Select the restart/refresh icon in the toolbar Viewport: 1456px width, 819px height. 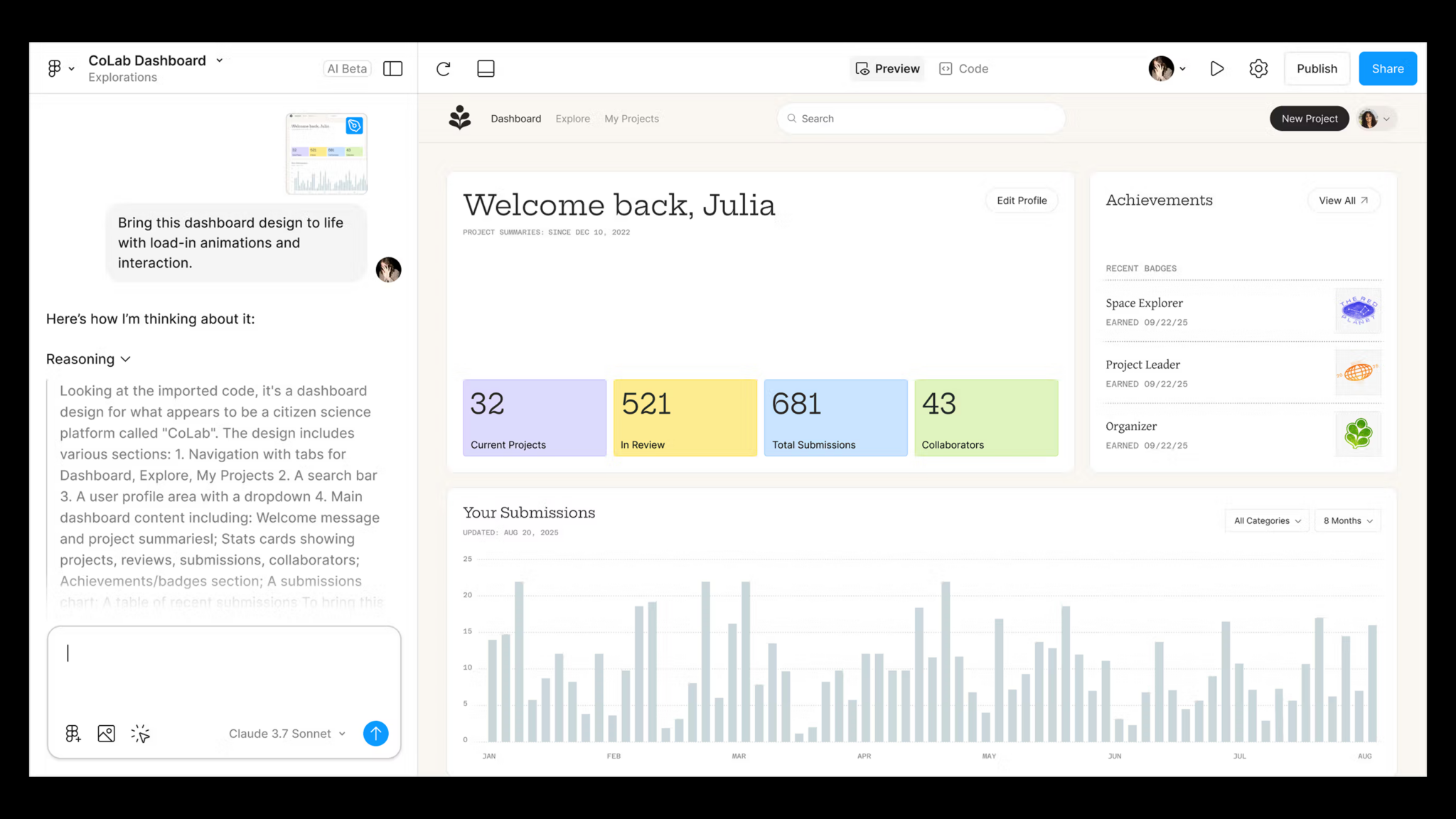tap(443, 68)
